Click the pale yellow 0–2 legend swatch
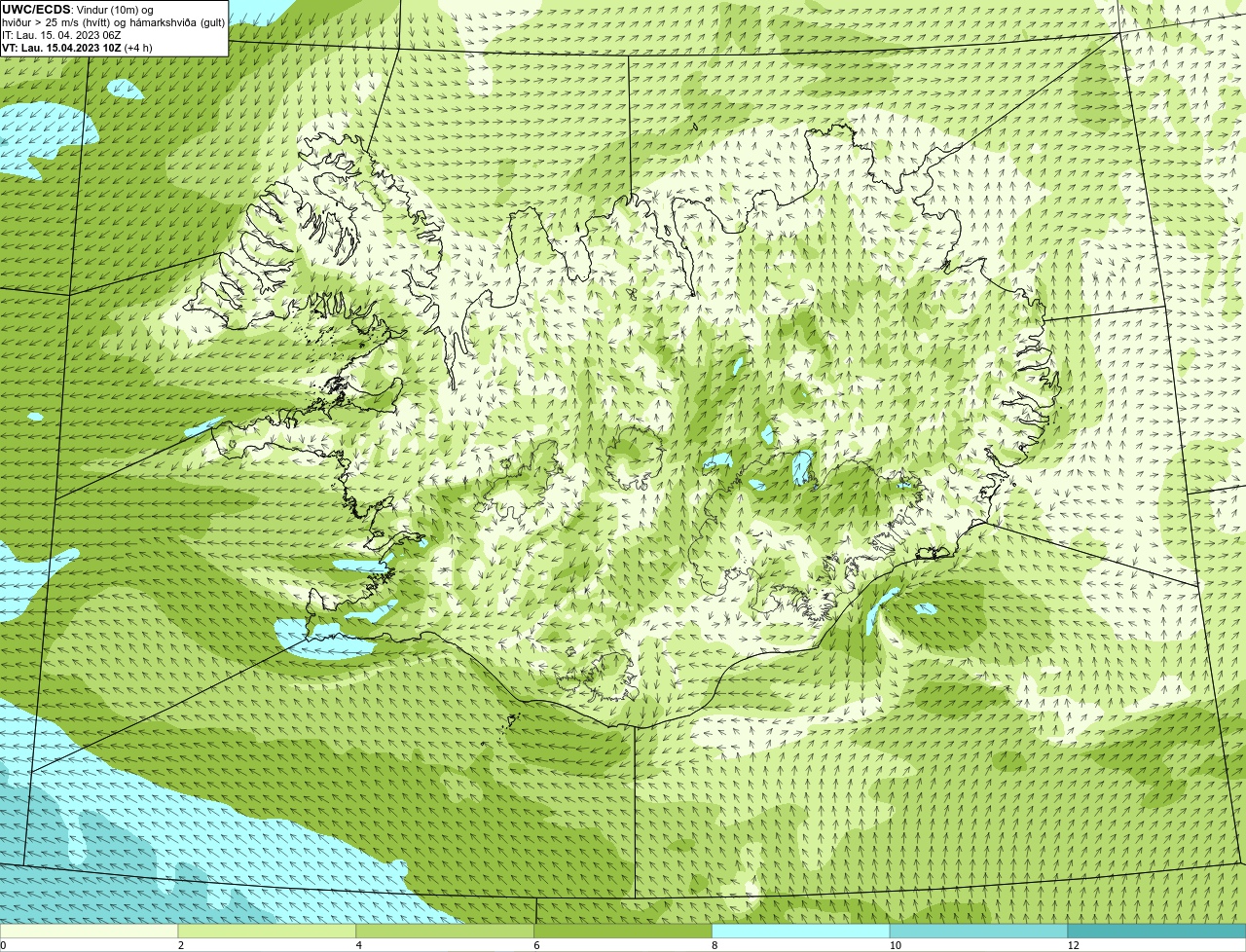The width and height of the screenshot is (1246, 952). [x=89, y=932]
